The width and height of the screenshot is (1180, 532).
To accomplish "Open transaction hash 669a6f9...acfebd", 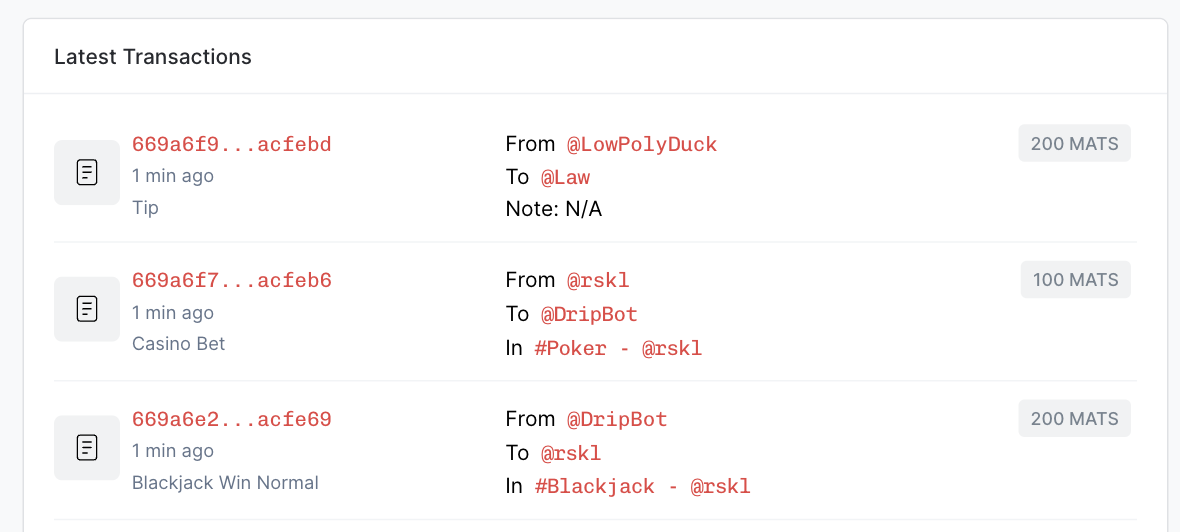I will coord(232,144).
